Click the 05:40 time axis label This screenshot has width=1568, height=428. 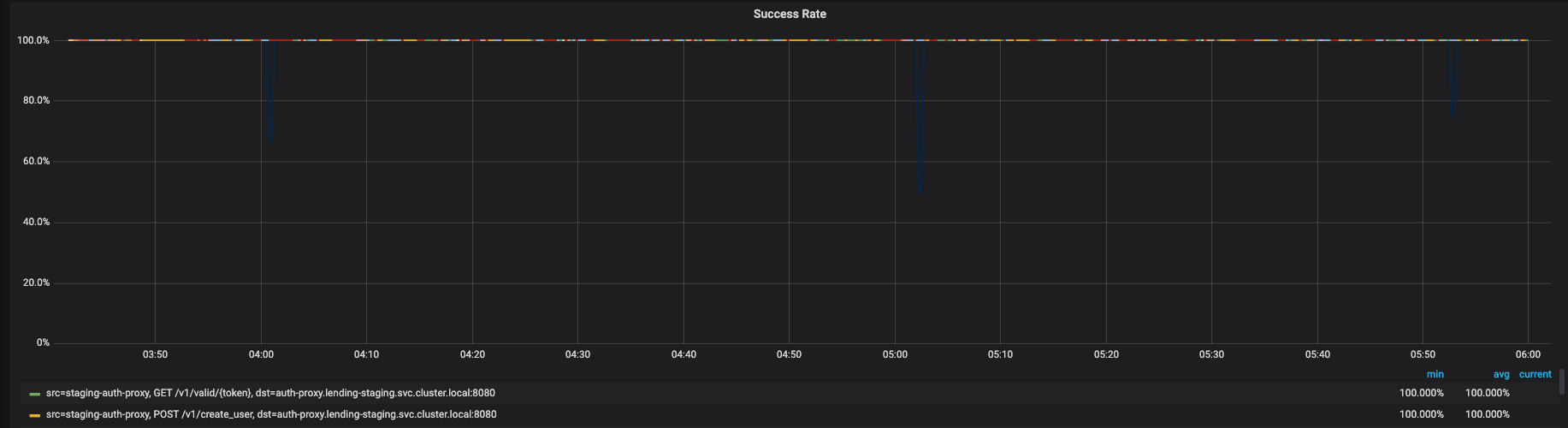pos(1317,354)
